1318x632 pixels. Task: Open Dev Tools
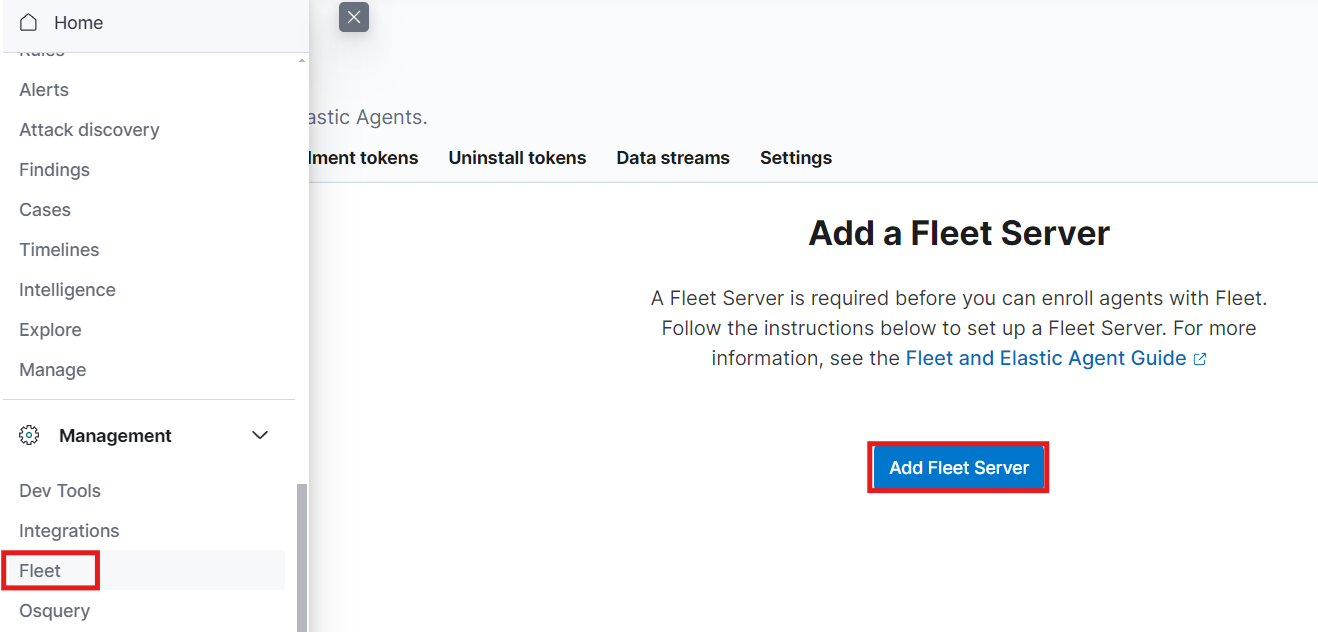60,491
